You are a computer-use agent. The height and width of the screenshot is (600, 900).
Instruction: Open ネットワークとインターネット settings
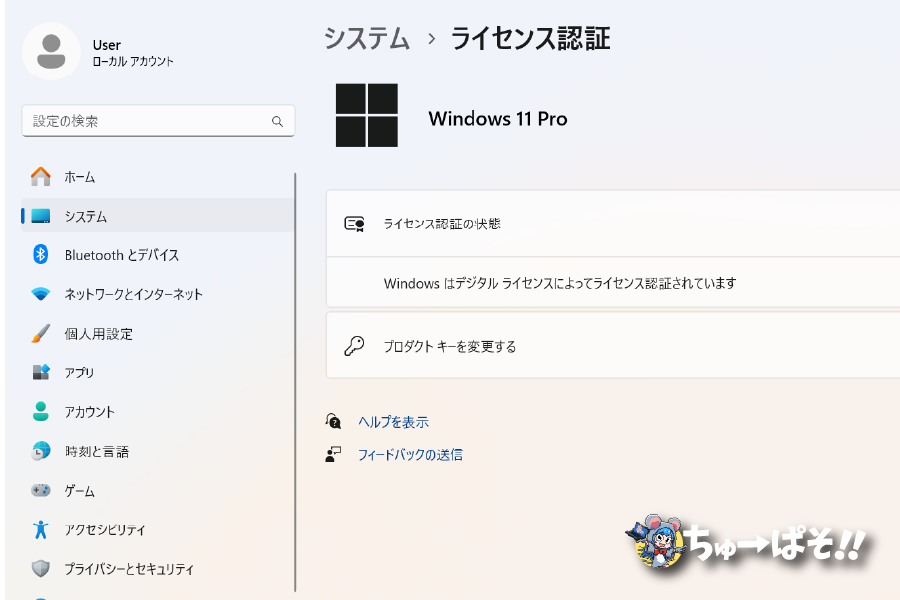click(x=158, y=294)
